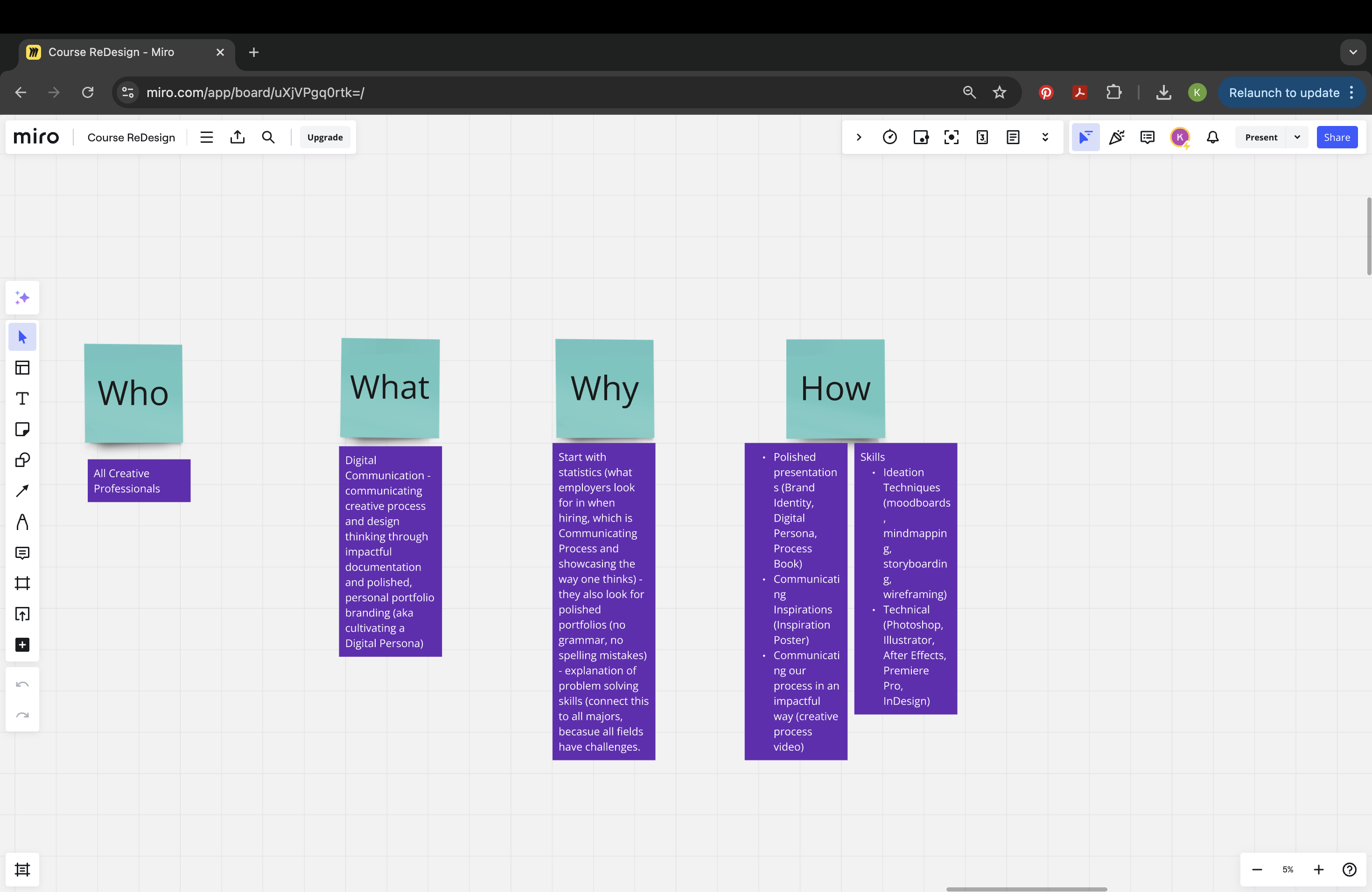Click the zoom in plus button
The image size is (1372, 892).
coord(1318,870)
